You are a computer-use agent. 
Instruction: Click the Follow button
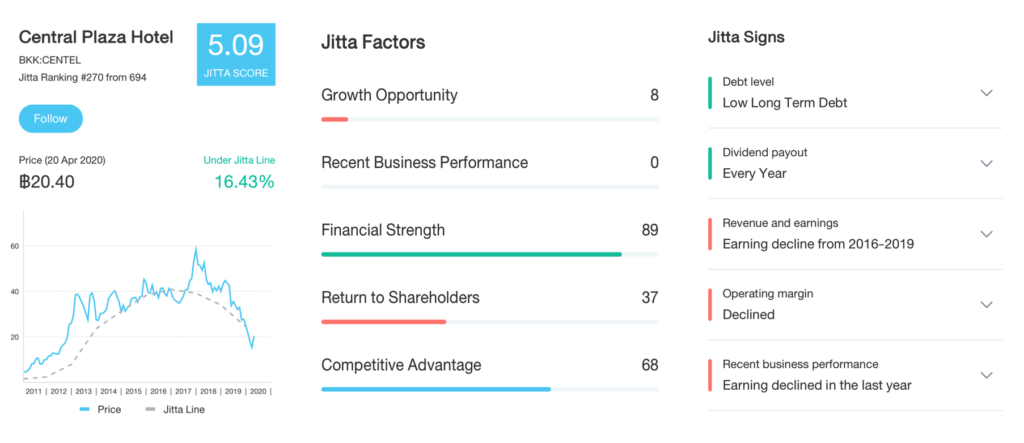(x=51, y=119)
